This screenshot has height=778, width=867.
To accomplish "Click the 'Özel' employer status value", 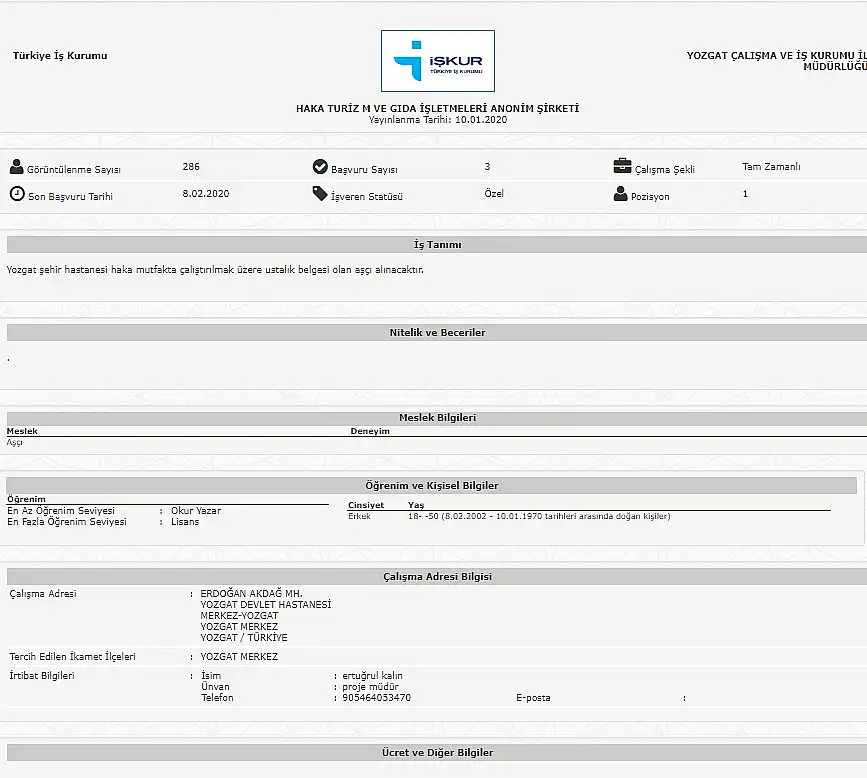I will (494, 194).
